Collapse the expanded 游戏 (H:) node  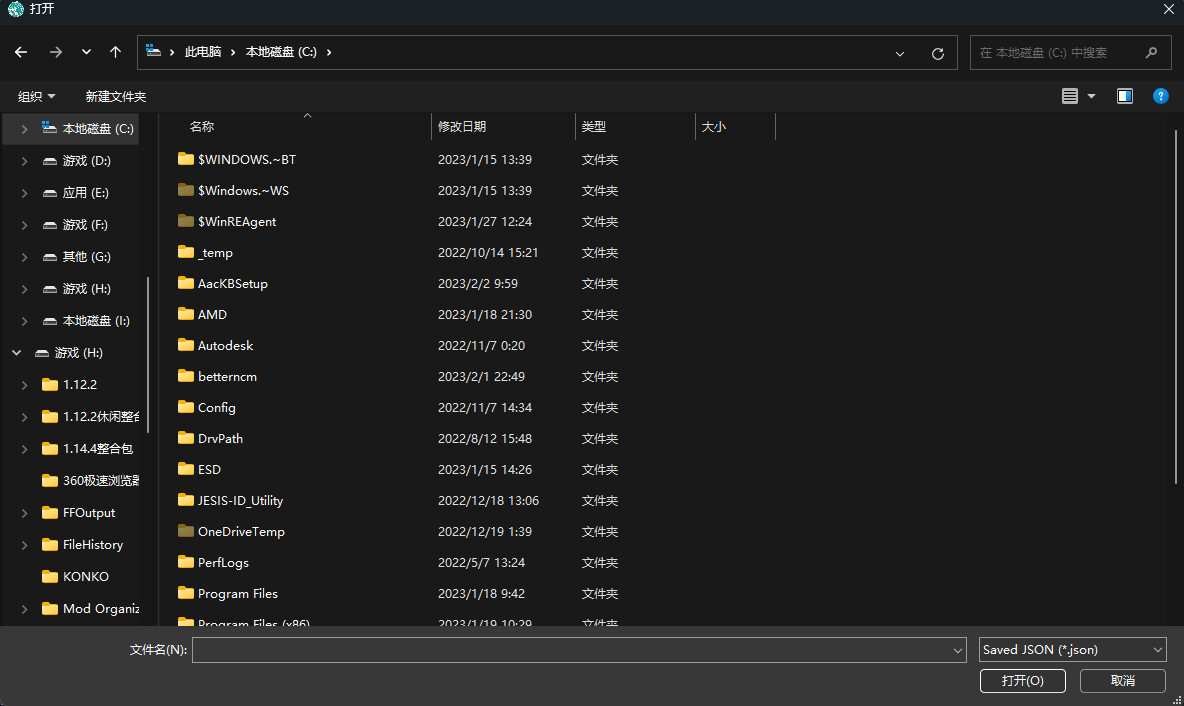(x=17, y=353)
